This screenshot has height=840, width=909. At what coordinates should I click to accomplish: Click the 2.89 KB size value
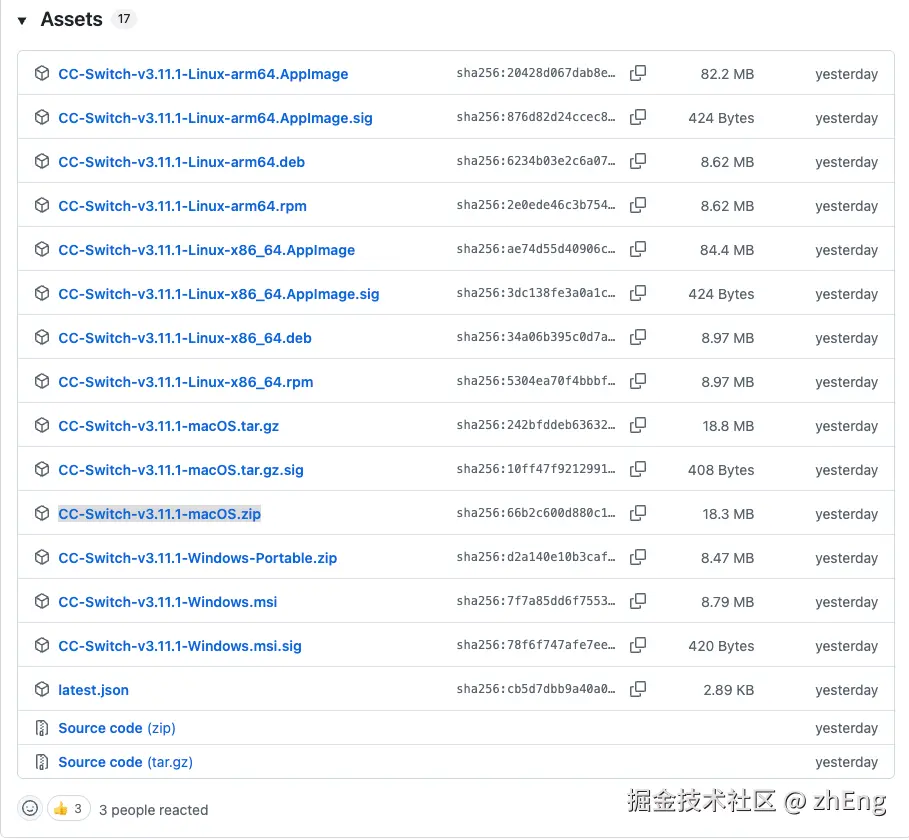click(x=729, y=690)
